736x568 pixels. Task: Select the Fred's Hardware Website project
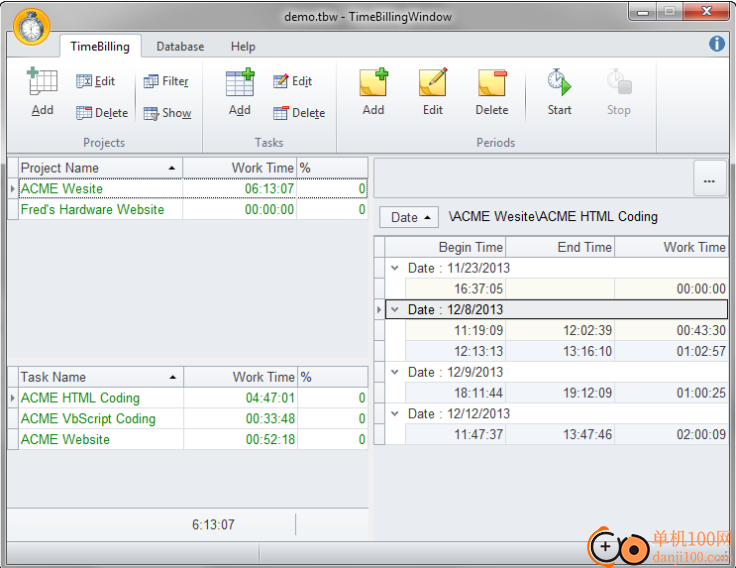(192, 209)
